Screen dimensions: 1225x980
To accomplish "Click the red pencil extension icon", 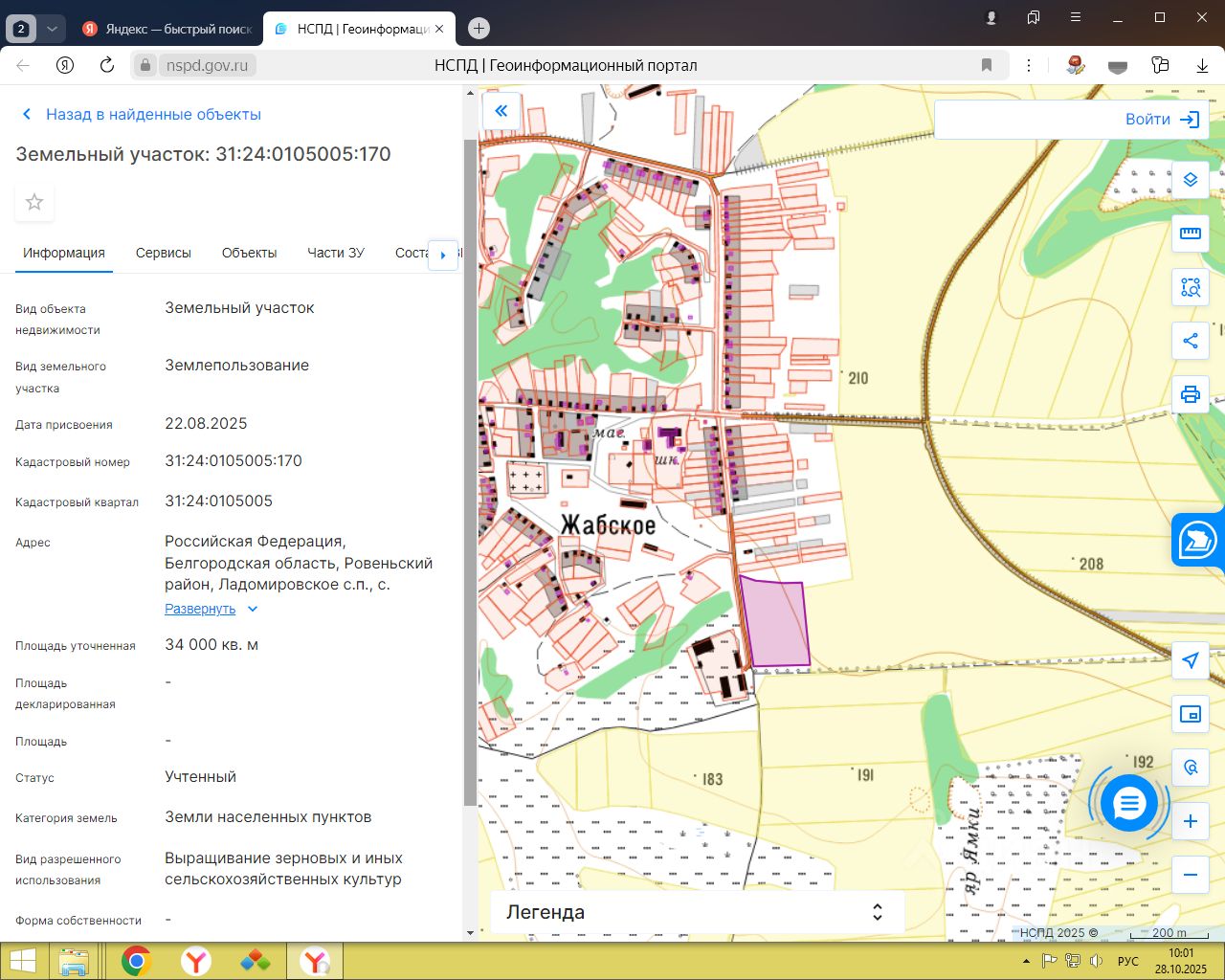I will coord(1076,65).
